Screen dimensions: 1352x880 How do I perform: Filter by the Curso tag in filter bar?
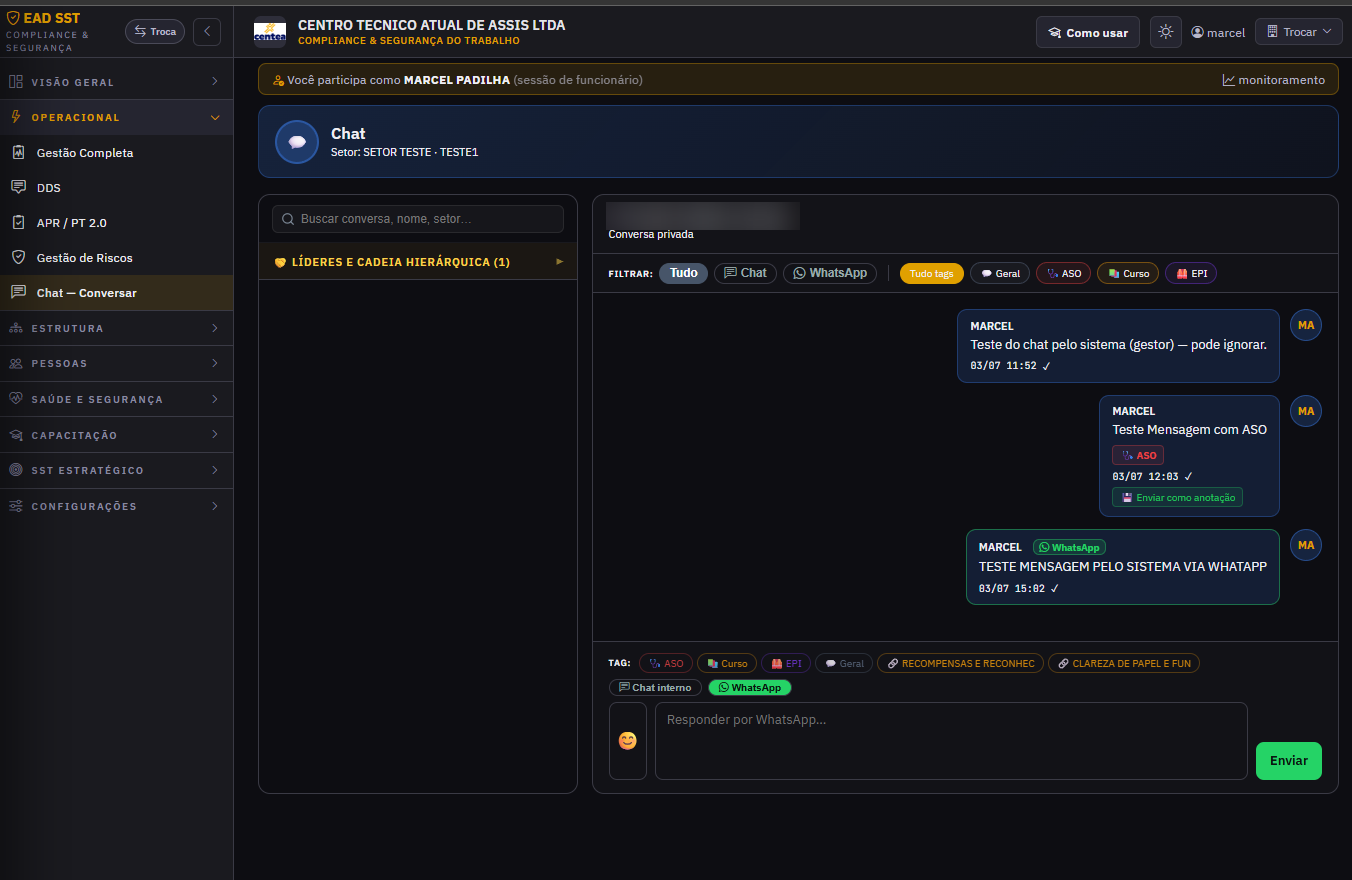pos(1128,273)
